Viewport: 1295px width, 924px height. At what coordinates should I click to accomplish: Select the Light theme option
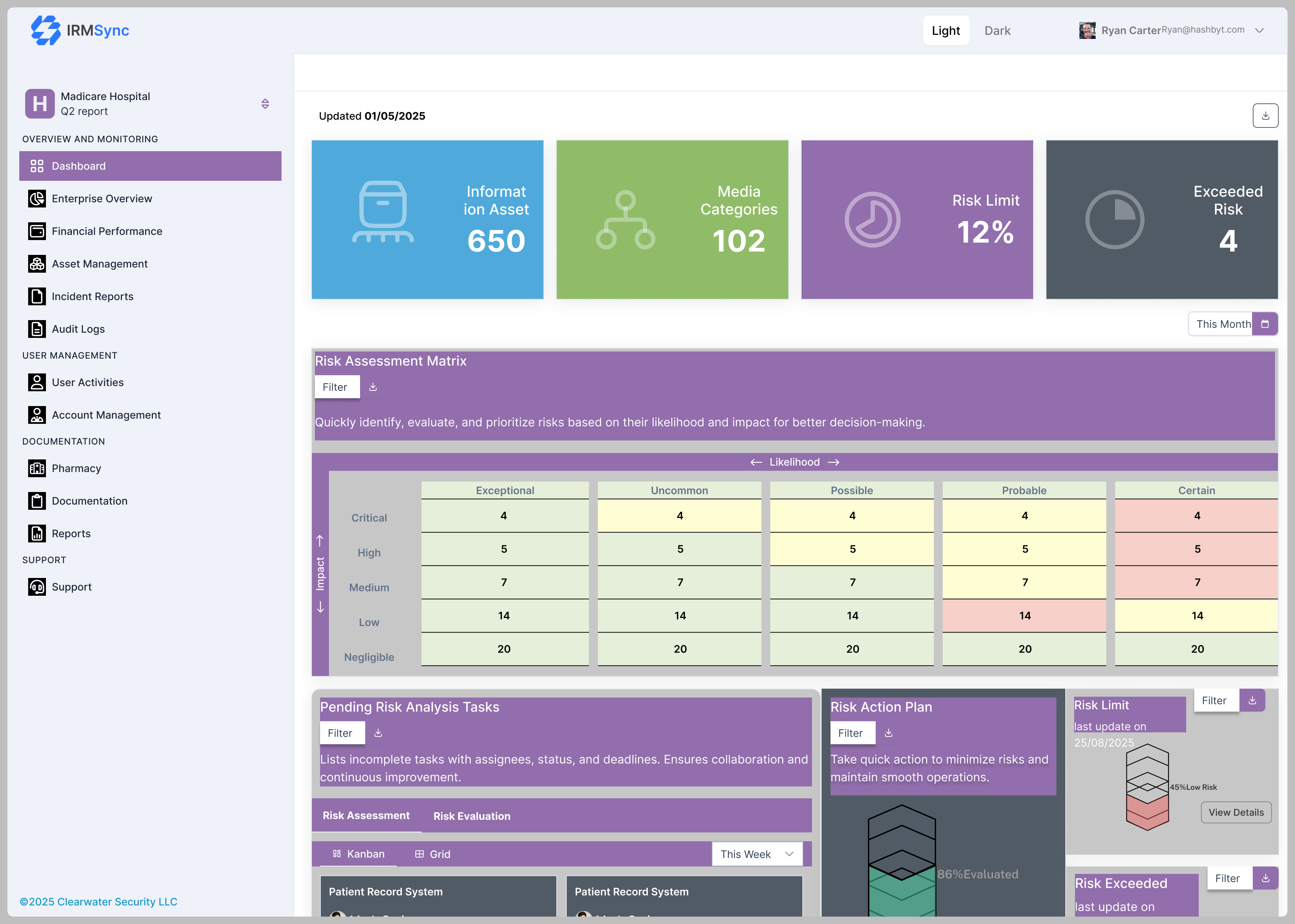(945, 31)
